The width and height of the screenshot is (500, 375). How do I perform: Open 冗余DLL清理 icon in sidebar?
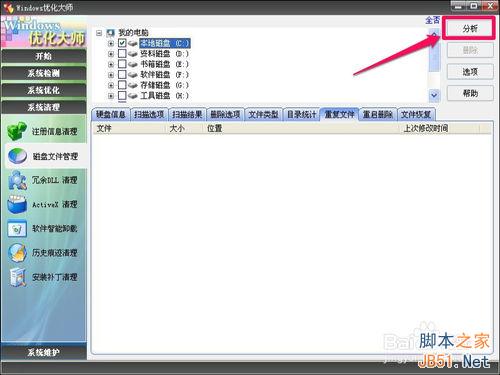coord(17,180)
